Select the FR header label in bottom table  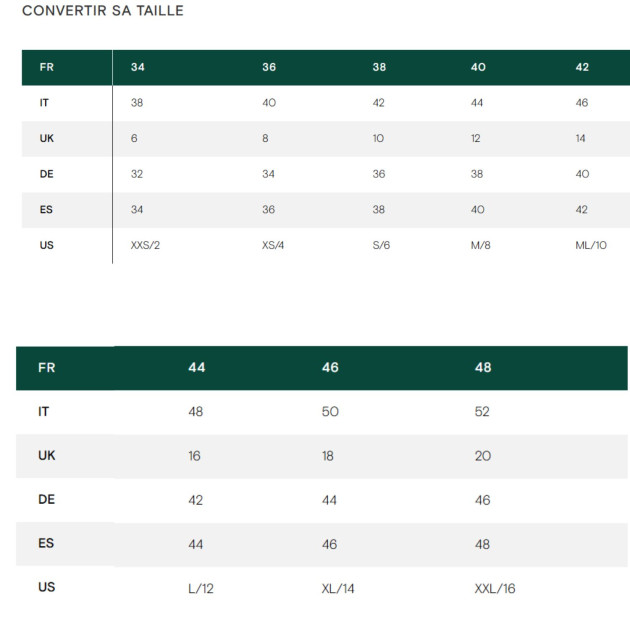tap(46, 368)
